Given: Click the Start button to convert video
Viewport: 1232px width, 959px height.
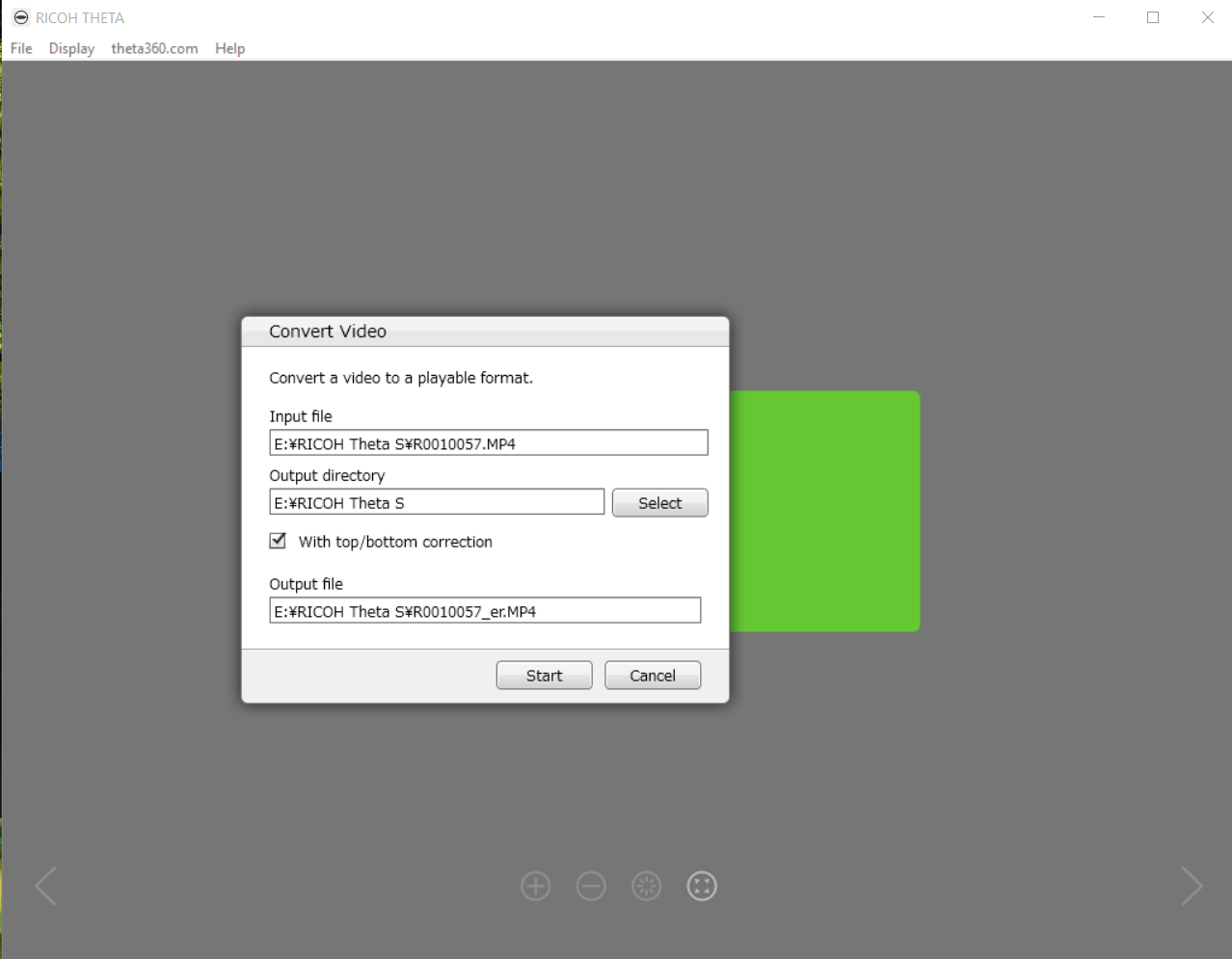Looking at the screenshot, I should 544,676.
